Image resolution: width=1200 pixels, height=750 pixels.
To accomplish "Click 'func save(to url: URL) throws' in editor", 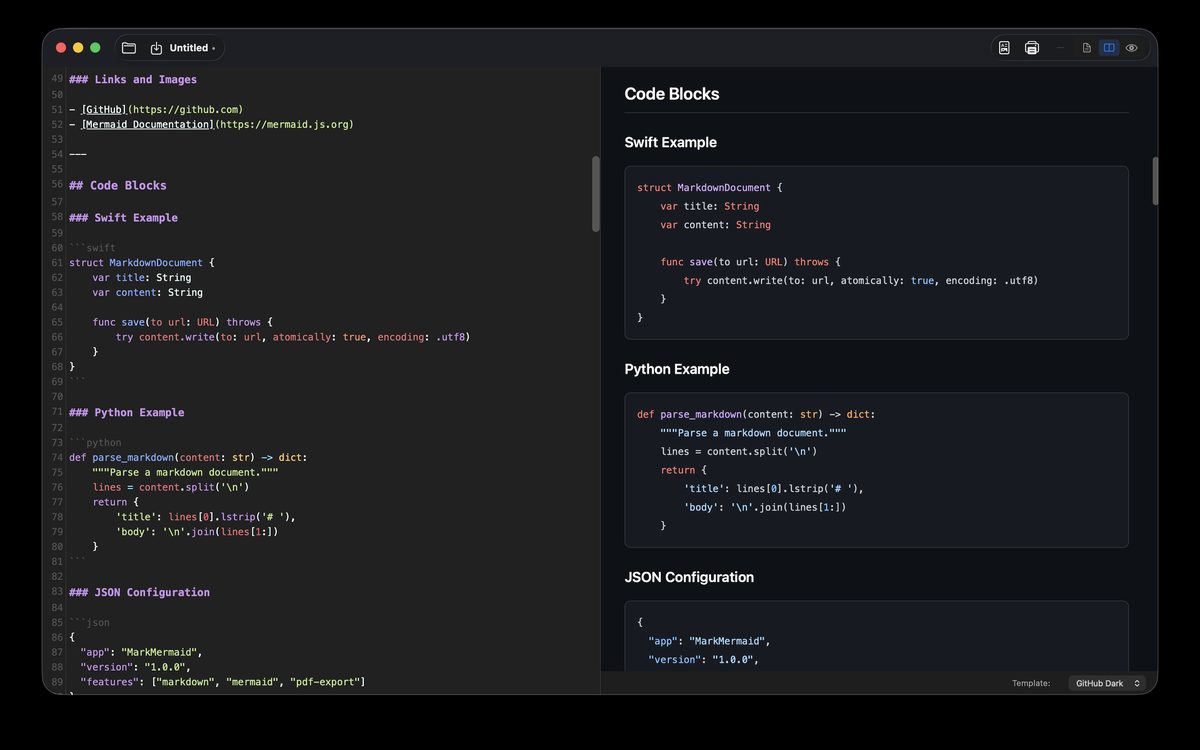I will tap(176, 322).
